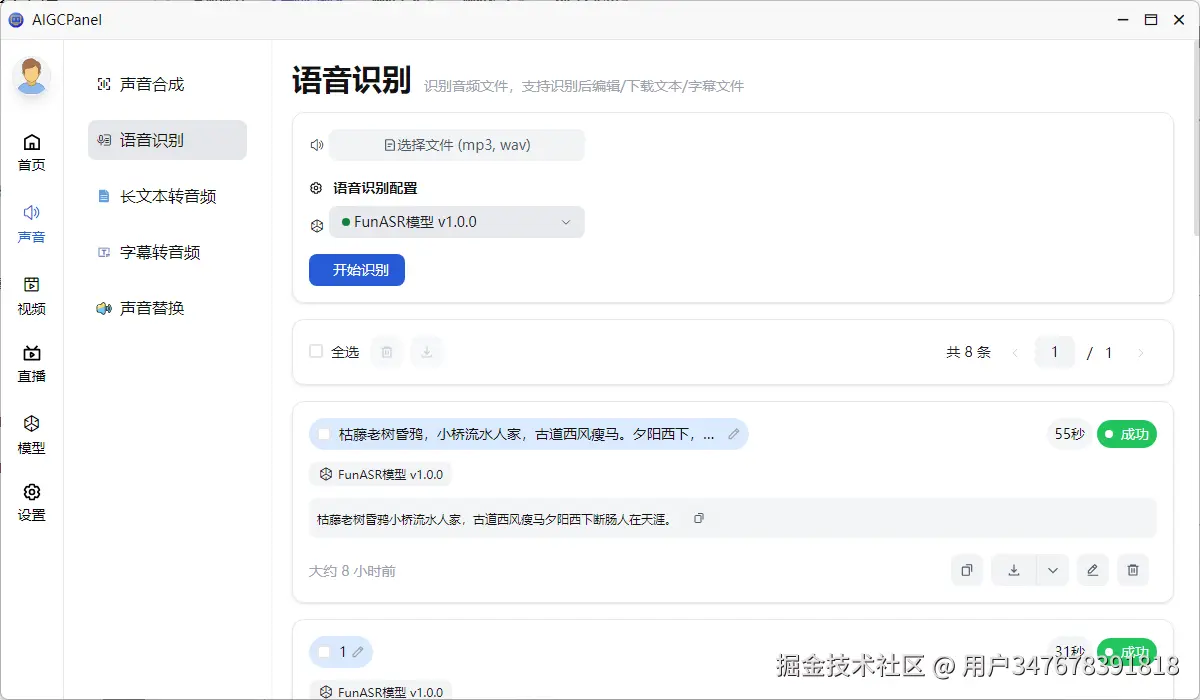The width and height of the screenshot is (1200, 700).
Task: Click 55秒 duration badge
Action: [1069, 434]
